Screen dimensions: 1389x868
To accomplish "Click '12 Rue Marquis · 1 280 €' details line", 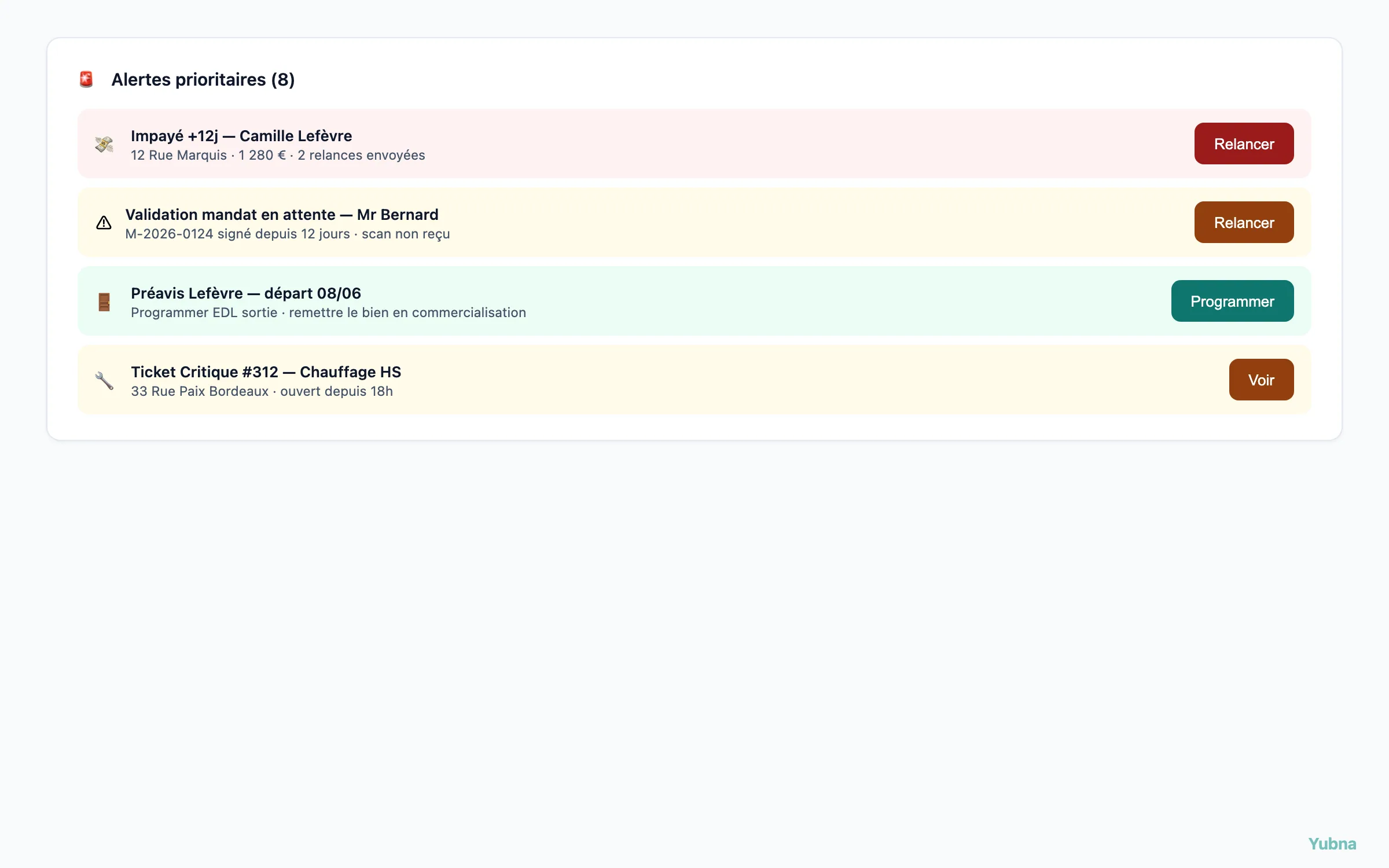I will (278, 156).
